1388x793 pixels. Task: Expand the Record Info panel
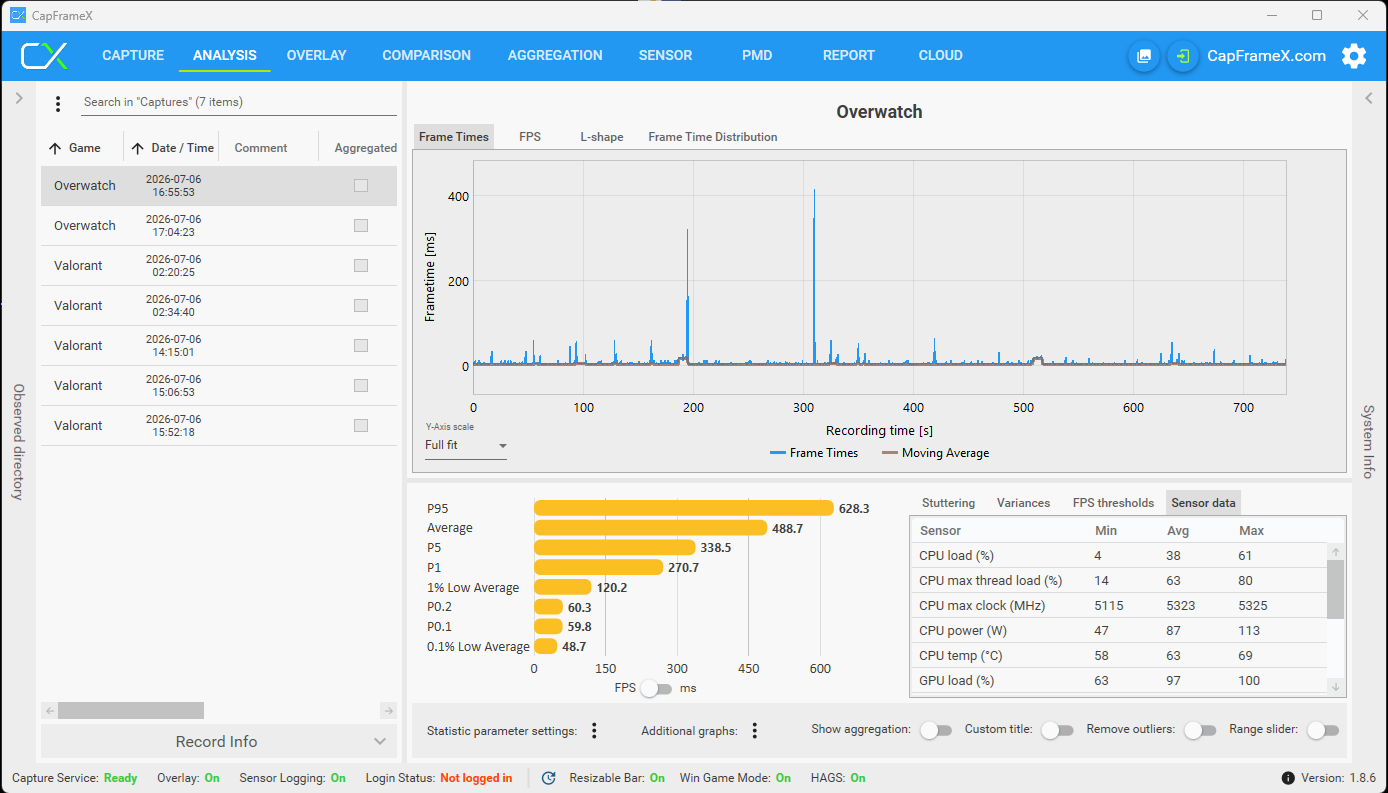pos(218,742)
